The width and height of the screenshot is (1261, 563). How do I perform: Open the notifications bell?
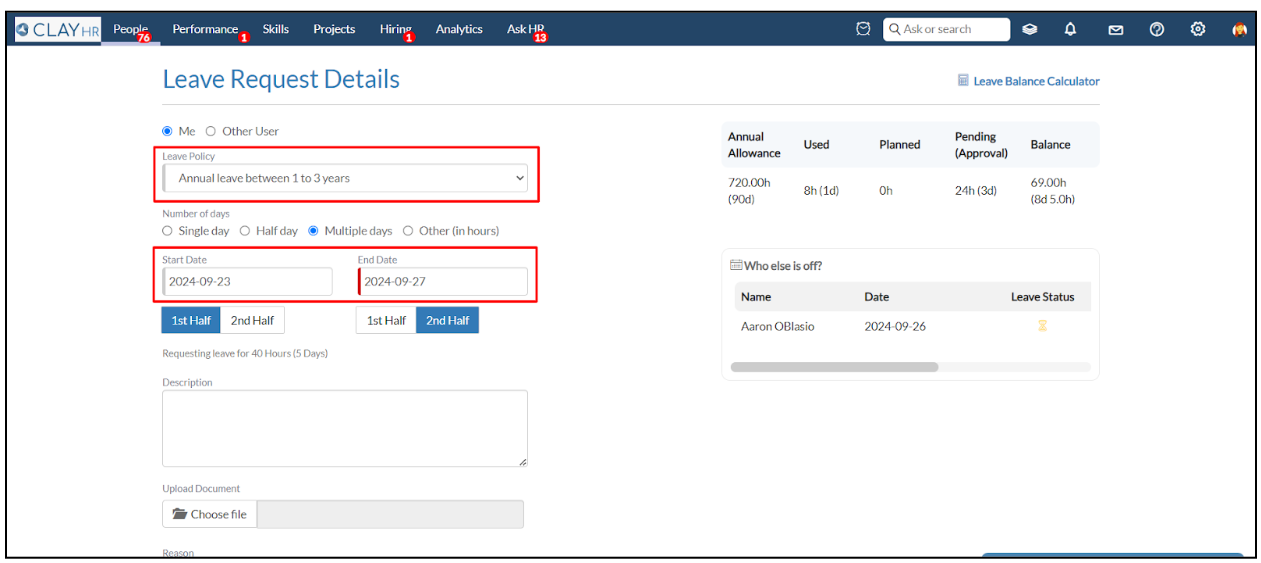point(1070,29)
